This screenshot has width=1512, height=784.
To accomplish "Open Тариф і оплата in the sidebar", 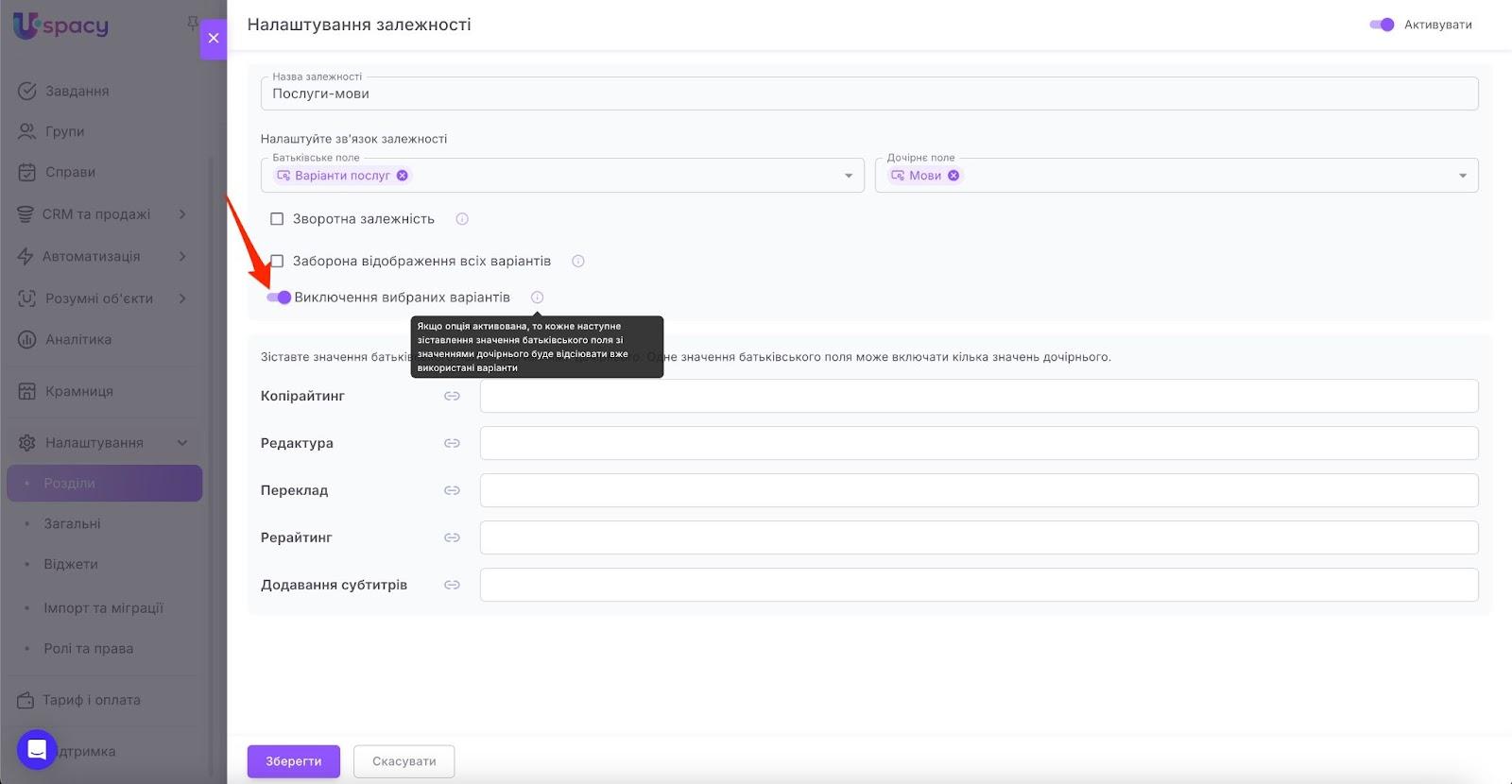I will point(92,700).
